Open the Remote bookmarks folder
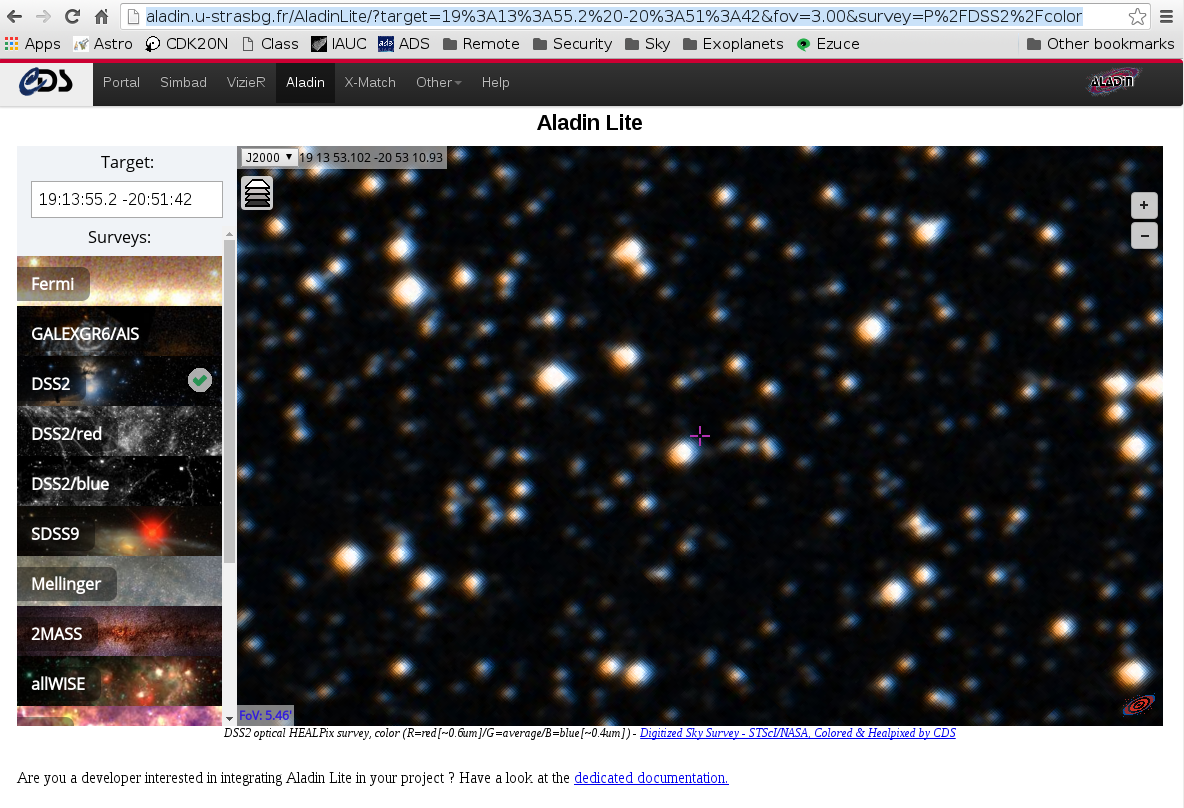This screenshot has width=1184, height=808. 481,44
